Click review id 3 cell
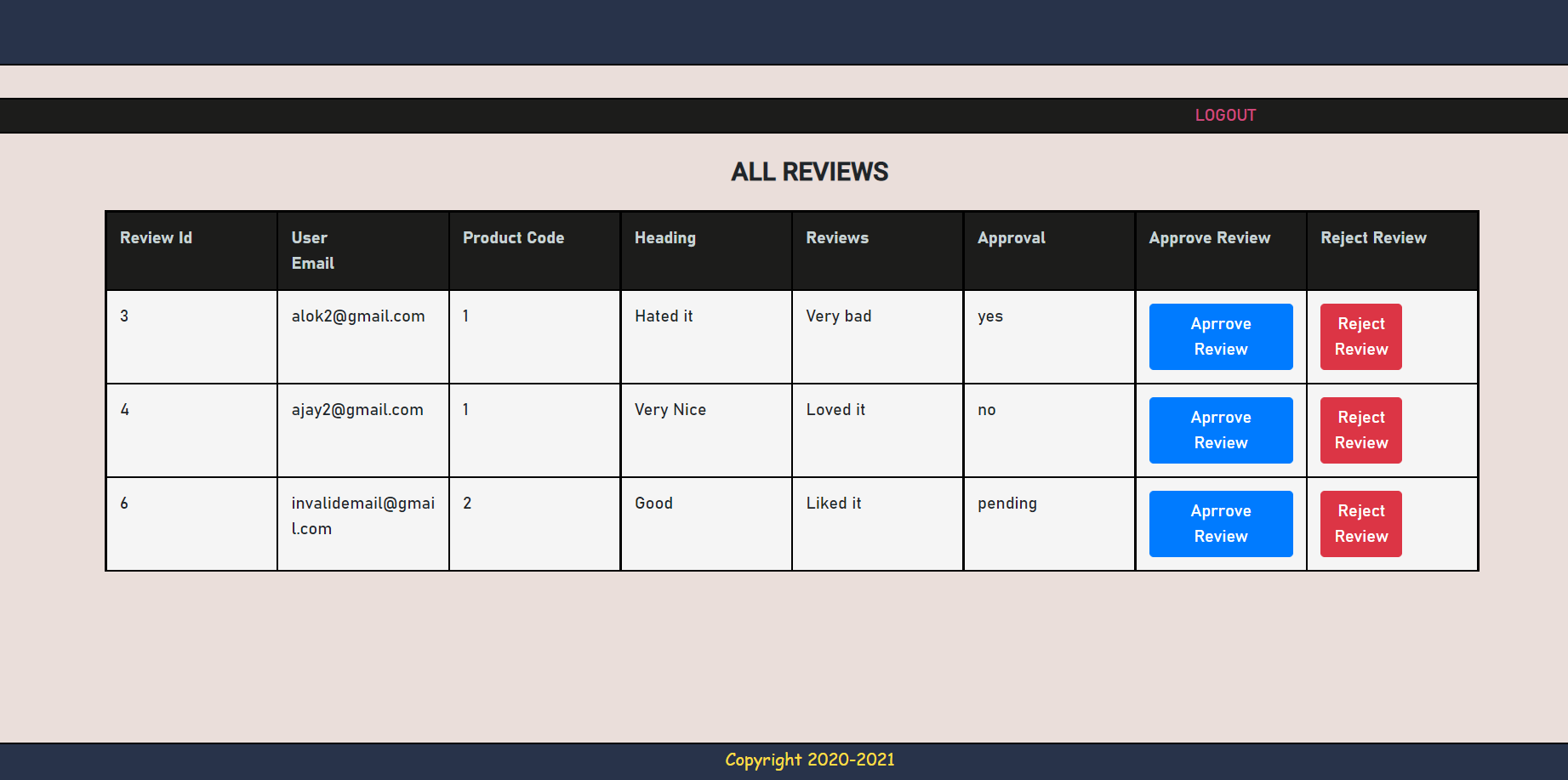Screen dimensions: 1568x780 pos(192,337)
